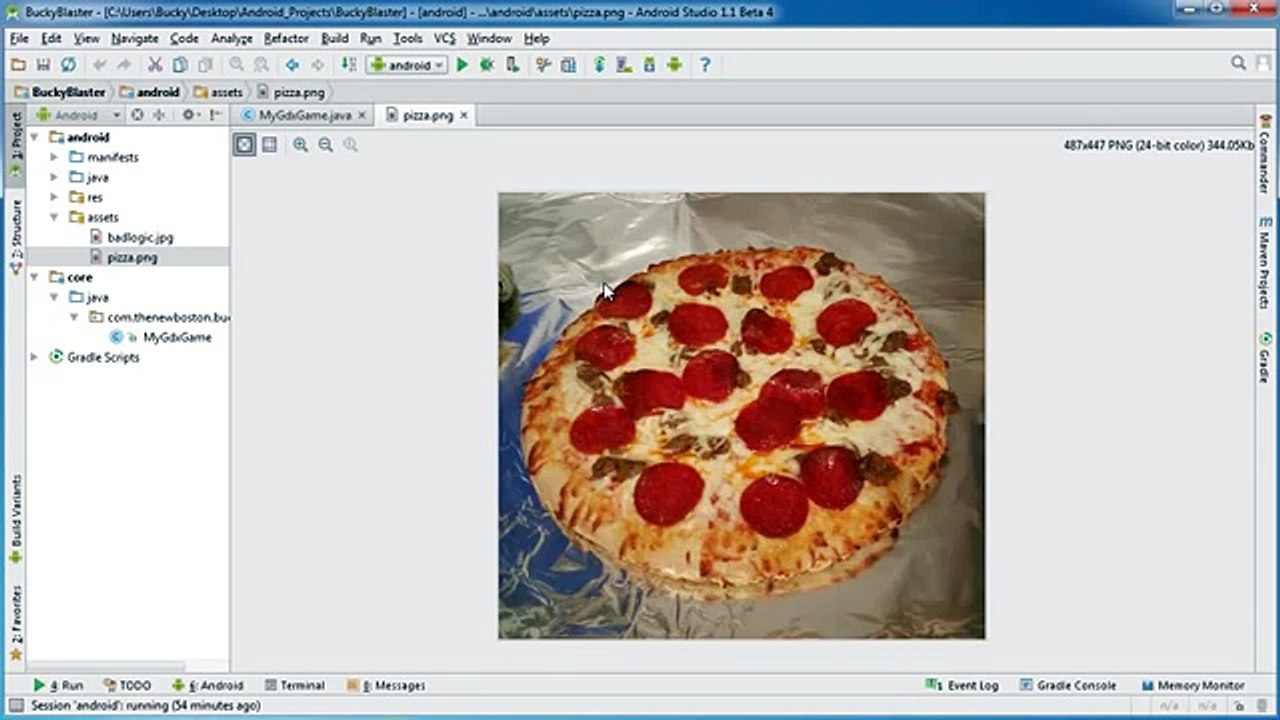1280x720 pixels.
Task: Click the Help question mark icon
Action: [x=705, y=65]
